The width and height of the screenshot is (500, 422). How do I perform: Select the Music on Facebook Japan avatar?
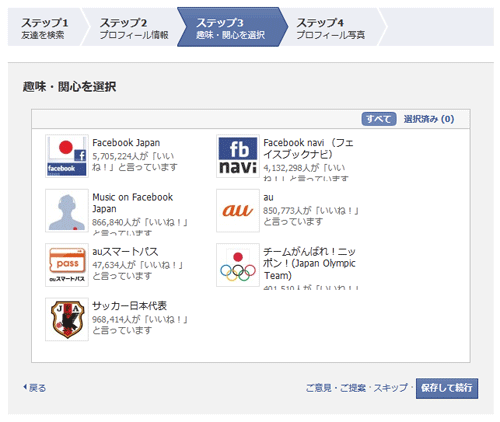(67, 210)
